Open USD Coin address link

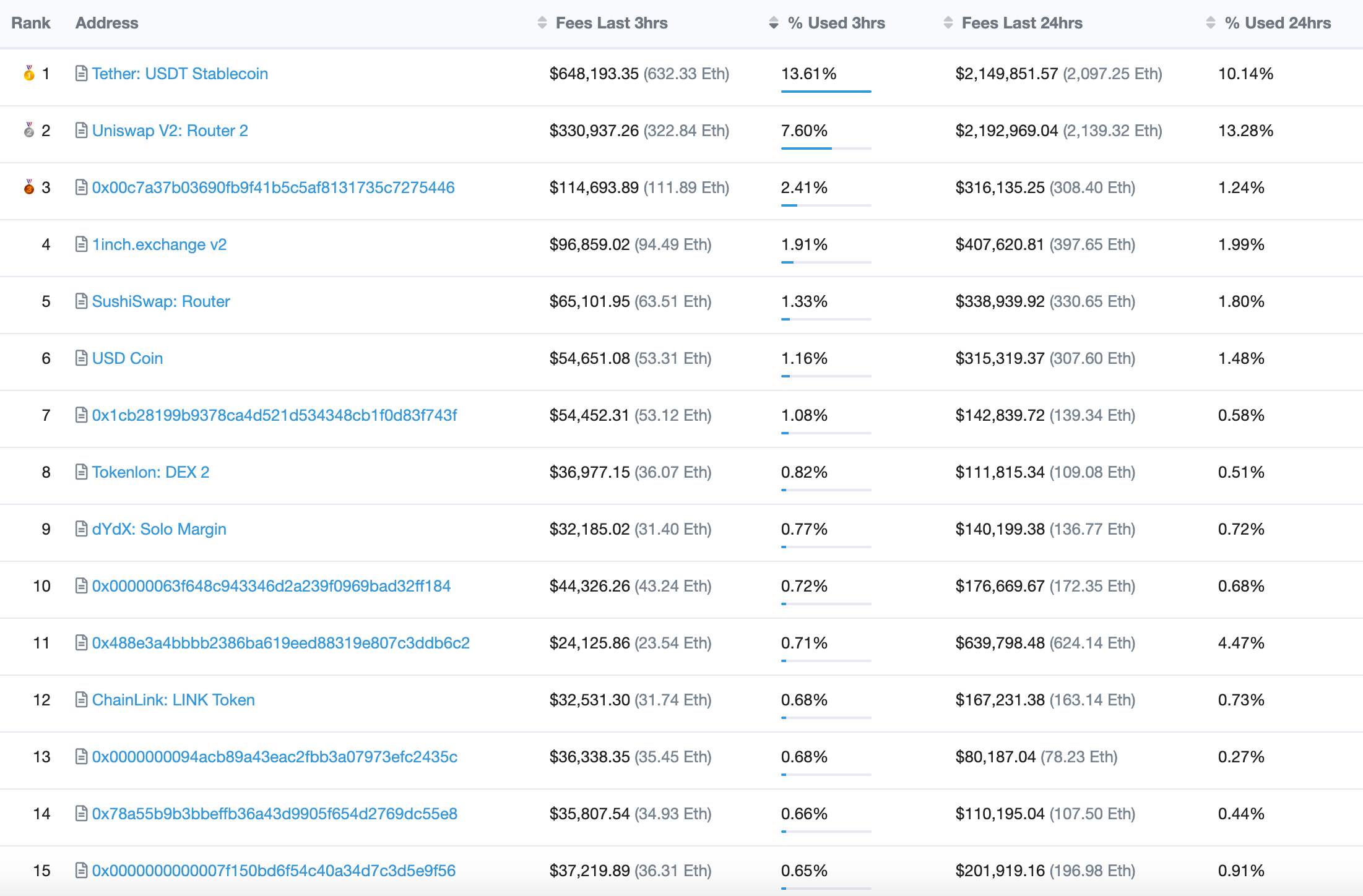click(x=128, y=358)
